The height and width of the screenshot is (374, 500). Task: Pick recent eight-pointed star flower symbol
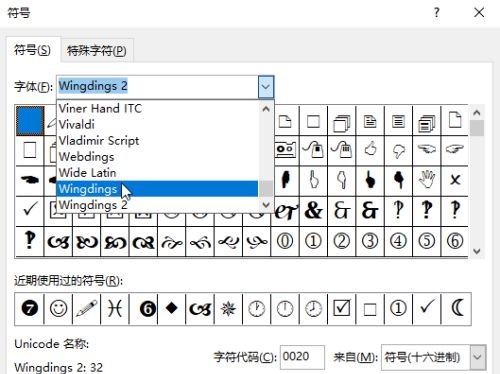click(x=228, y=309)
